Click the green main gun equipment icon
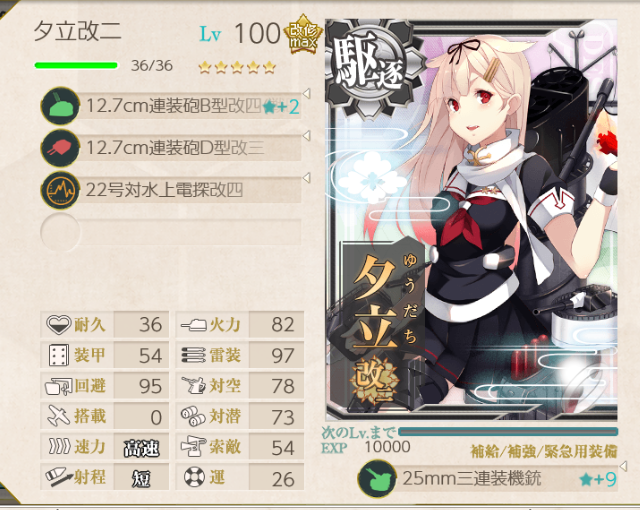The width and height of the screenshot is (640, 510). 60,106
